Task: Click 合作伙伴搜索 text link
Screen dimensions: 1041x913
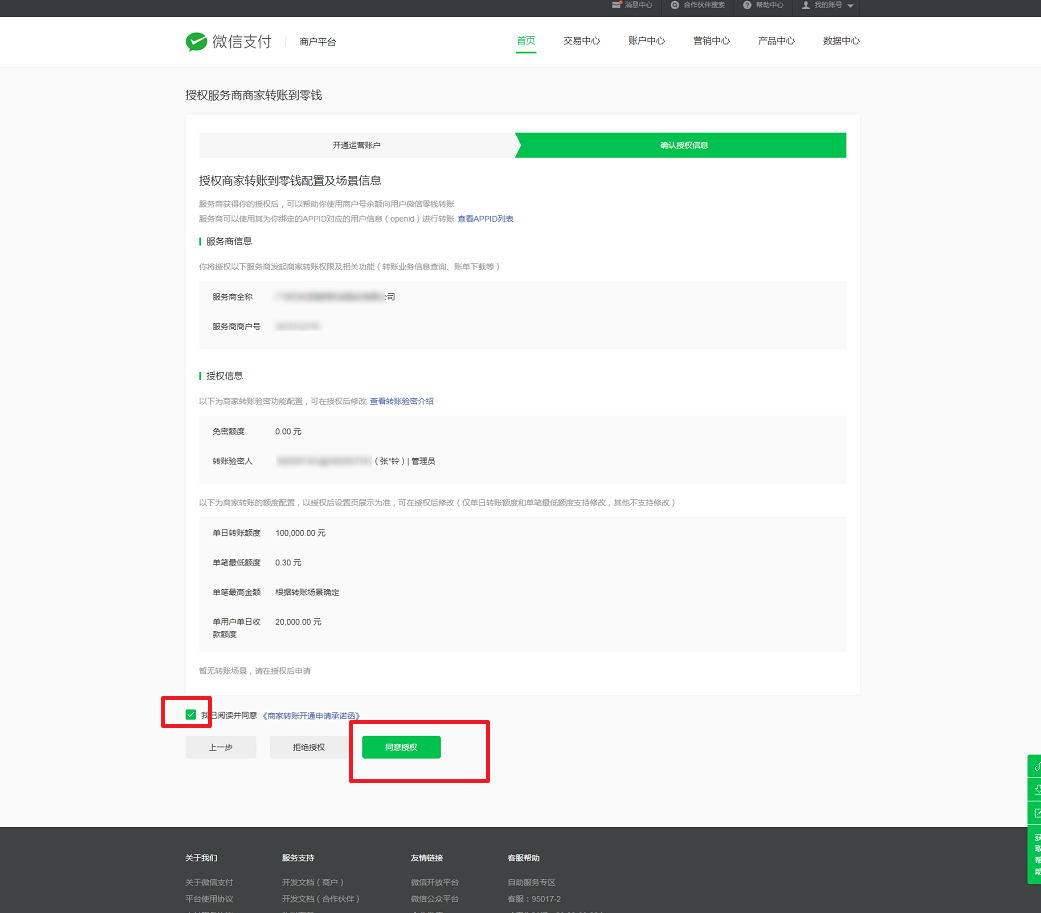Action: coord(704,5)
